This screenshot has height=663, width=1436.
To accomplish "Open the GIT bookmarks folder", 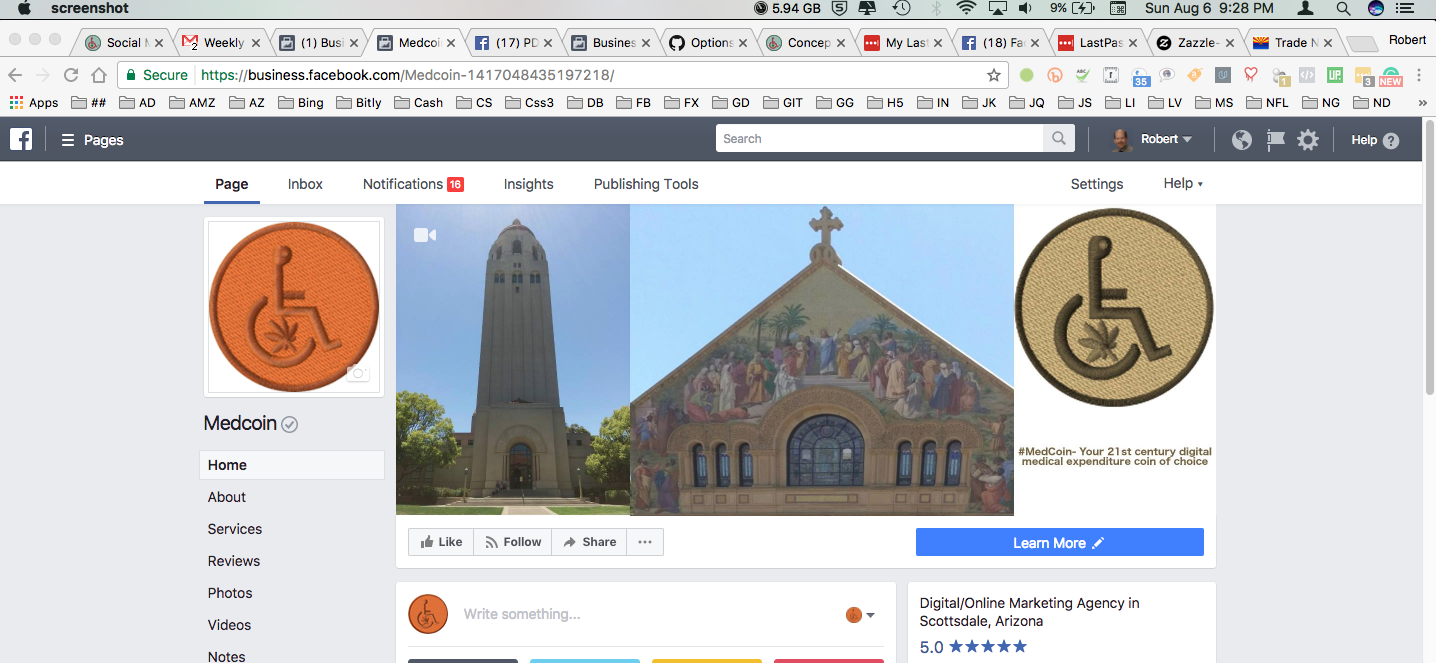I will pyautogui.click(x=784, y=102).
